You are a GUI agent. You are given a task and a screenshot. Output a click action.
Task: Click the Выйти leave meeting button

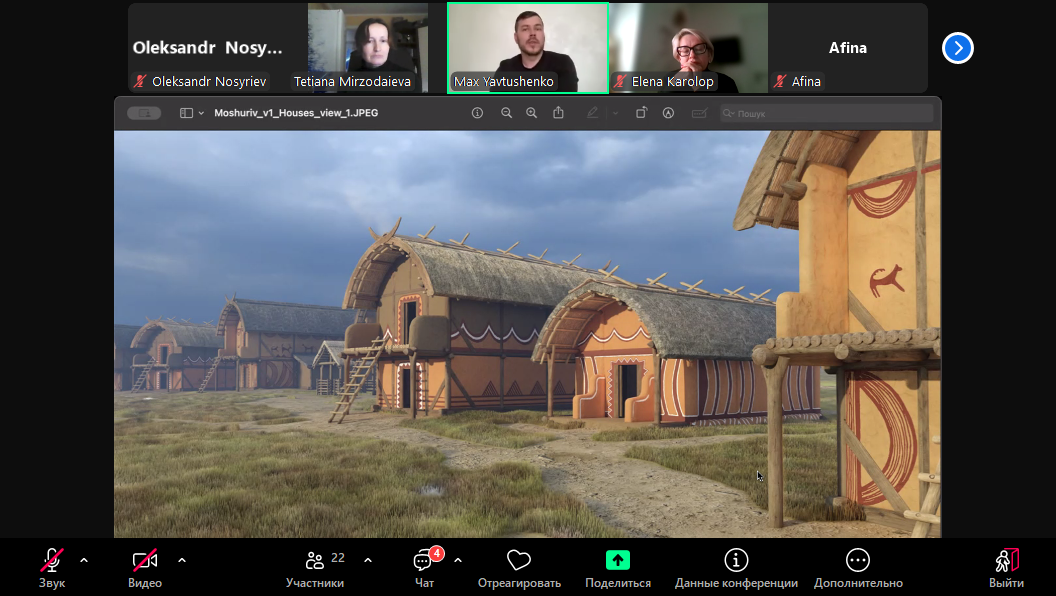click(1006, 567)
